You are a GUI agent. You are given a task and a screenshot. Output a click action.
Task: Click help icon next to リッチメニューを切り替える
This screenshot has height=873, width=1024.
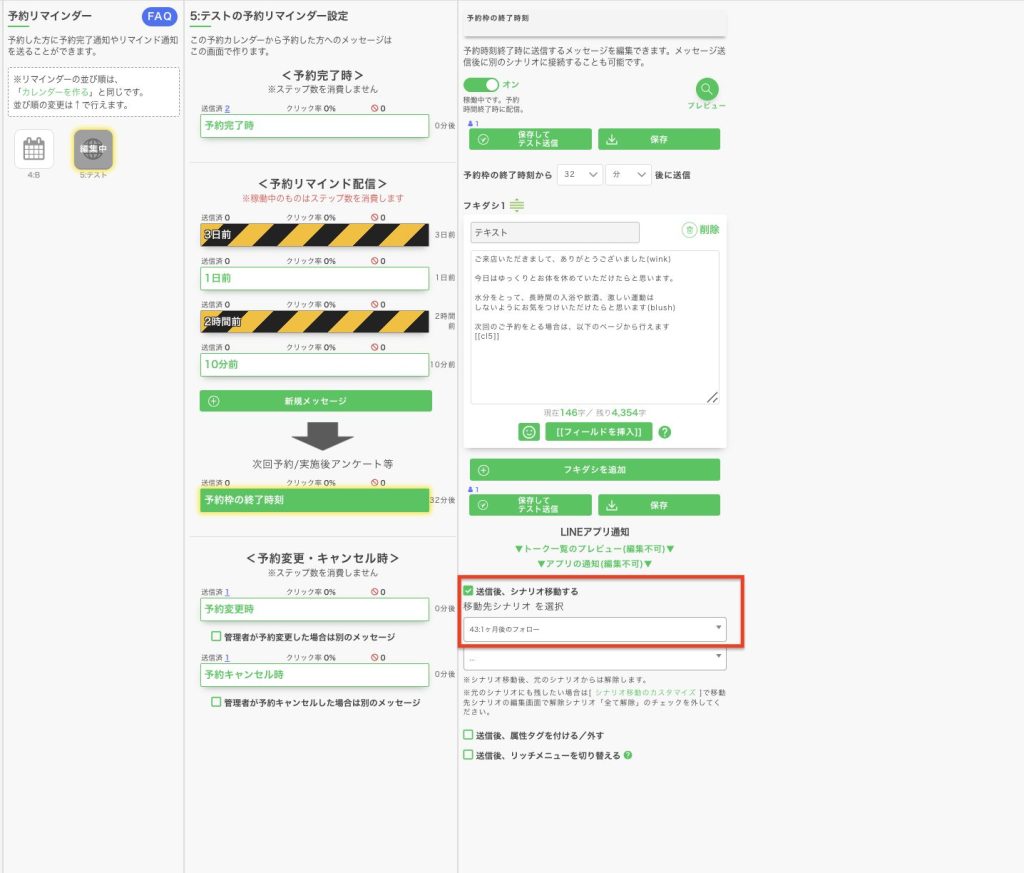[628, 755]
